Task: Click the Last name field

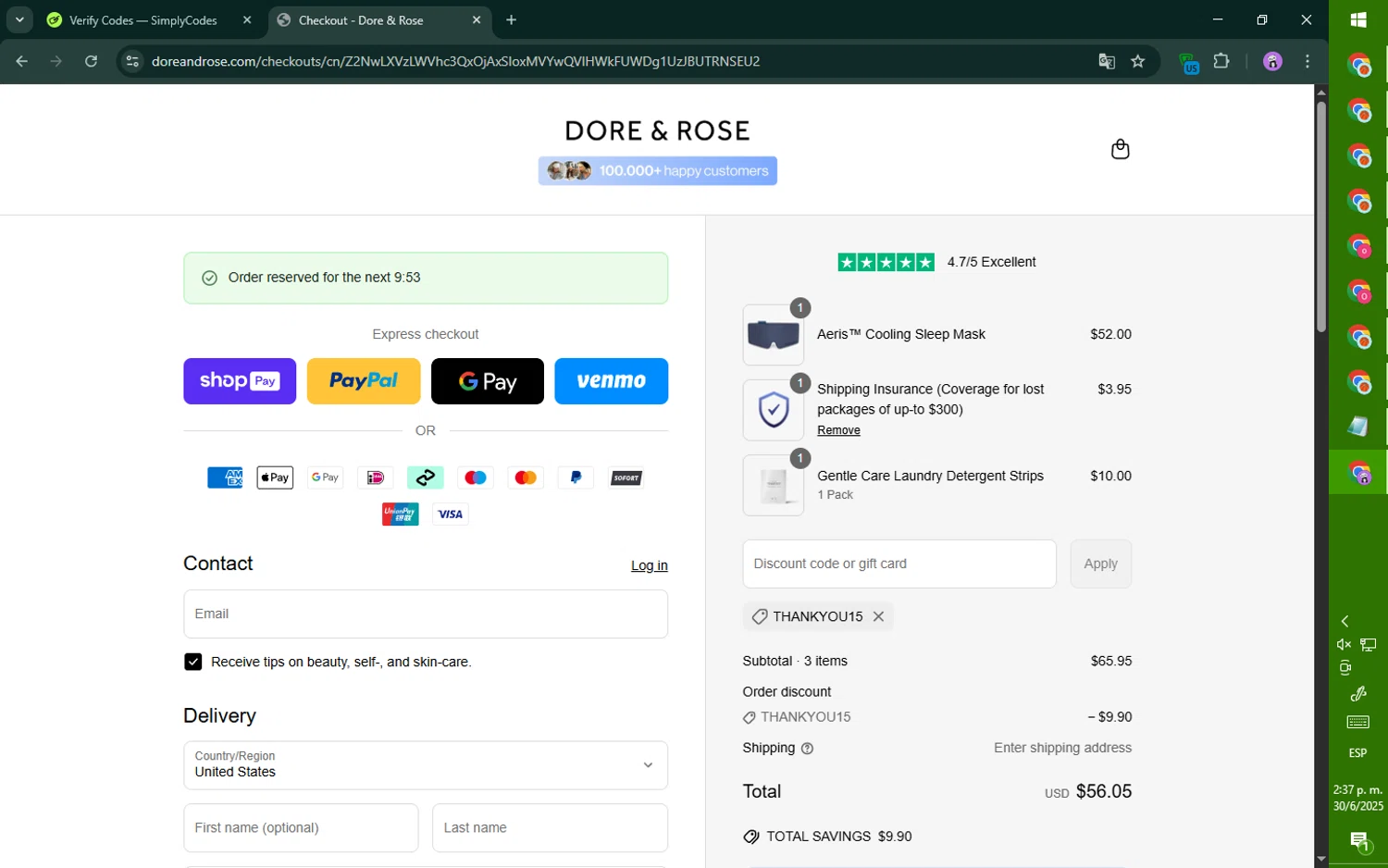Action: click(x=550, y=827)
